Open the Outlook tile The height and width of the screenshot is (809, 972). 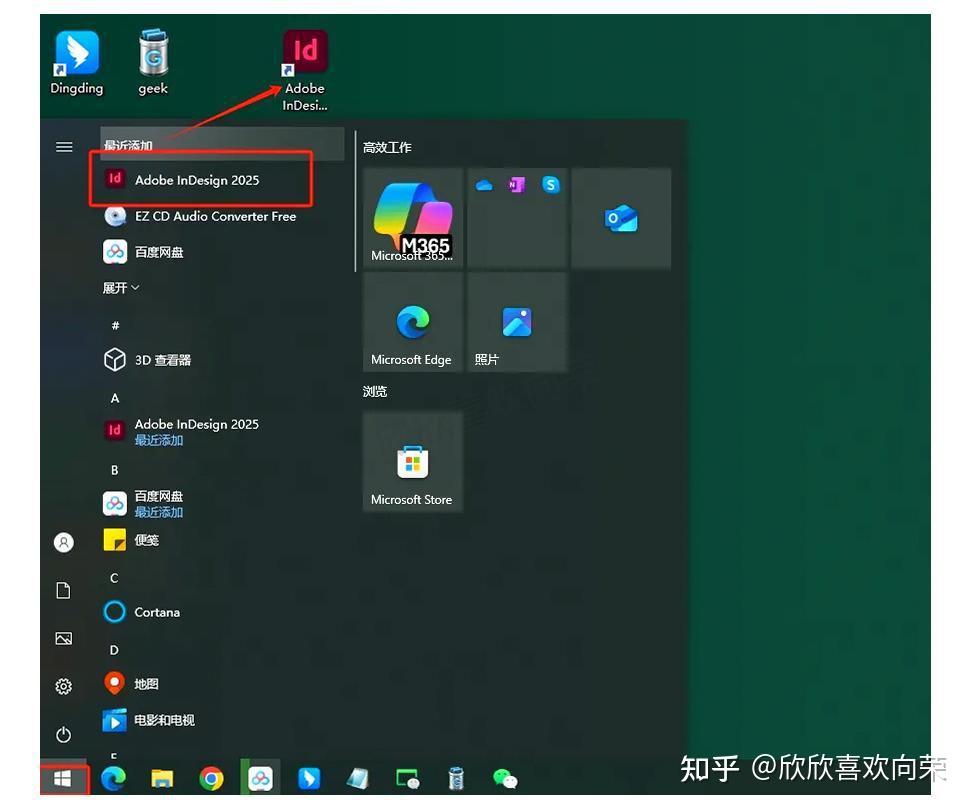coord(621,217)
